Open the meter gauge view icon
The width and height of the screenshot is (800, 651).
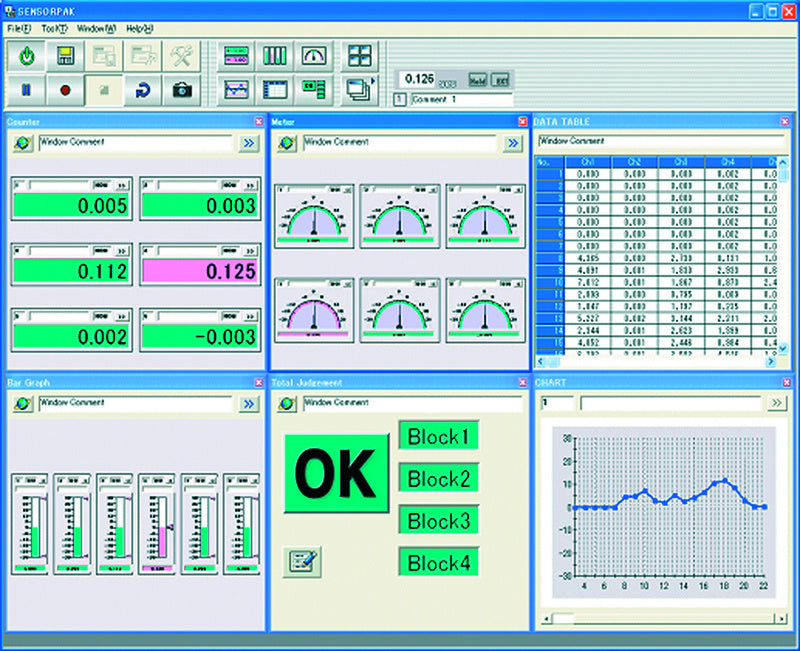314,56
